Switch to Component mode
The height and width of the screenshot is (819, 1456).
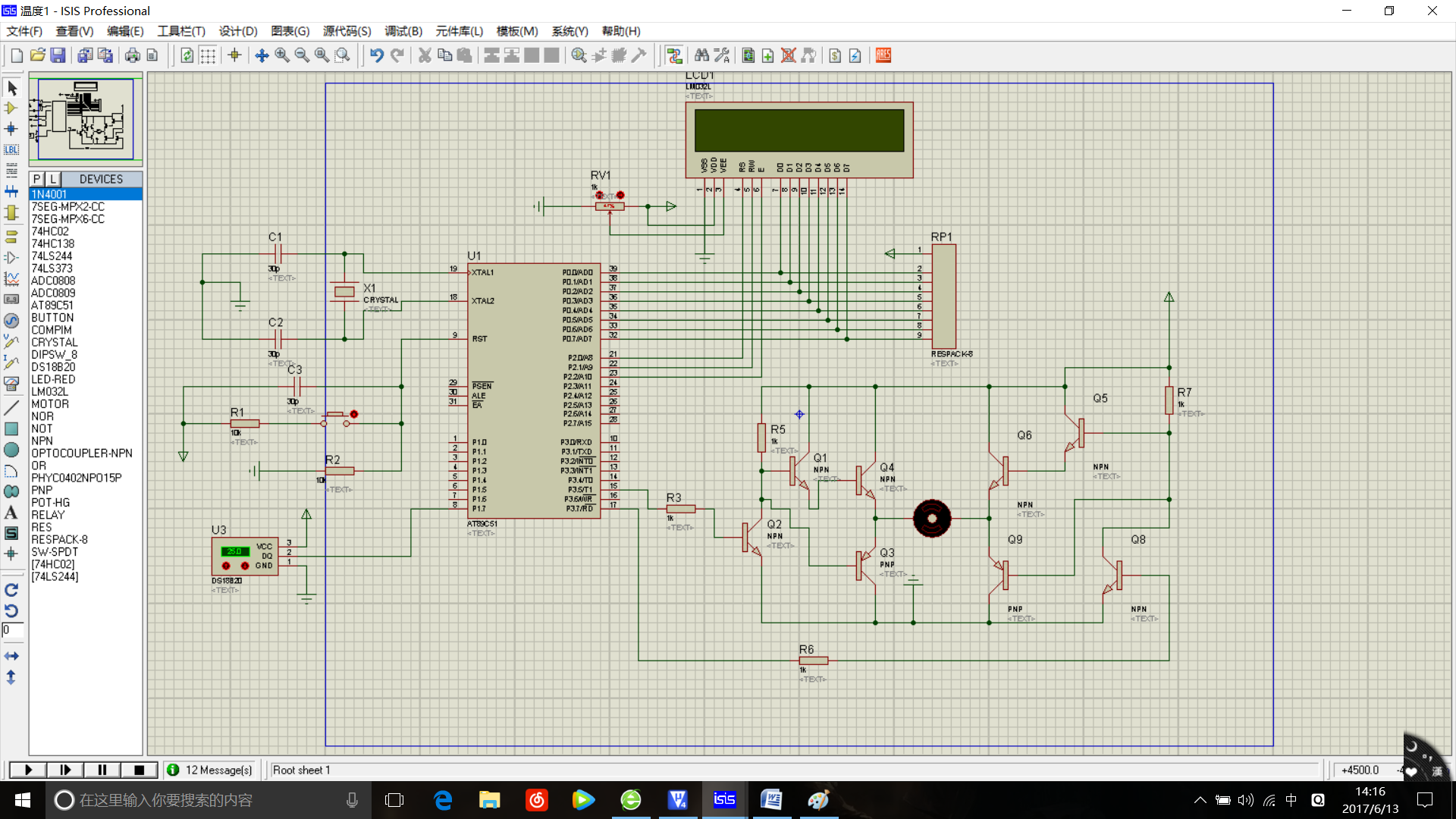(11, 108)
